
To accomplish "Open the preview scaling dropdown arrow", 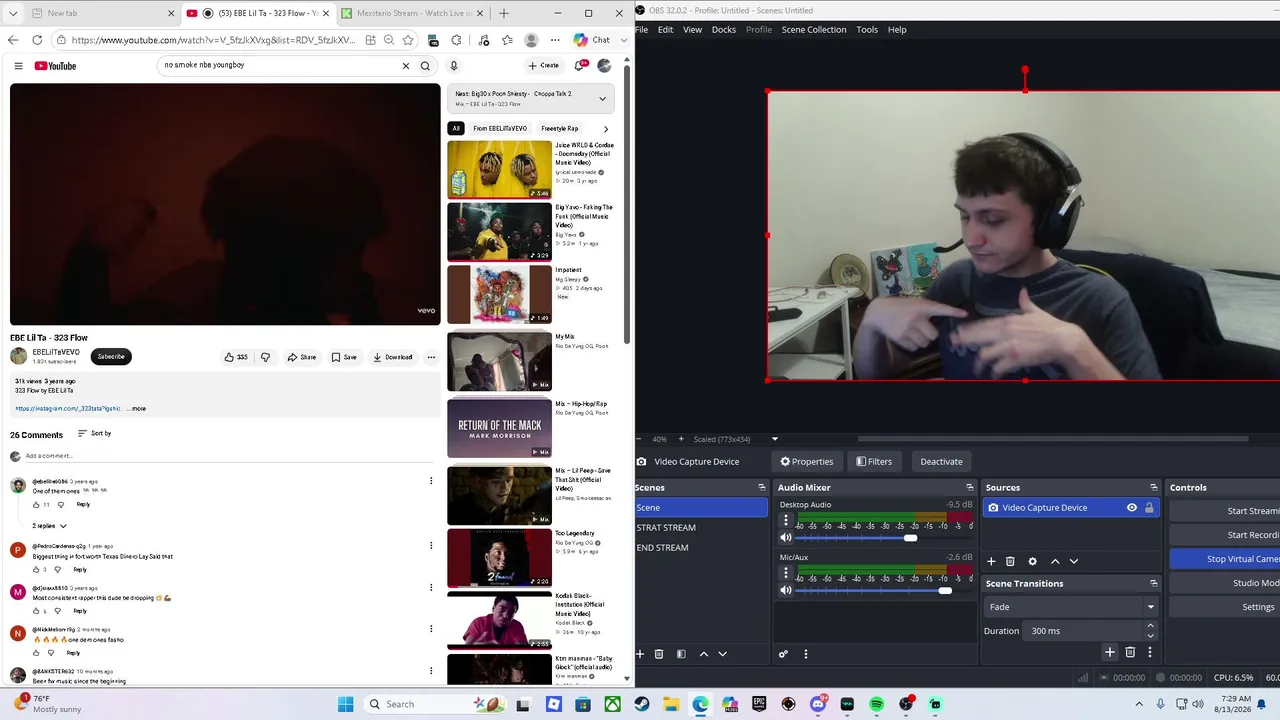I will [774, 439].
